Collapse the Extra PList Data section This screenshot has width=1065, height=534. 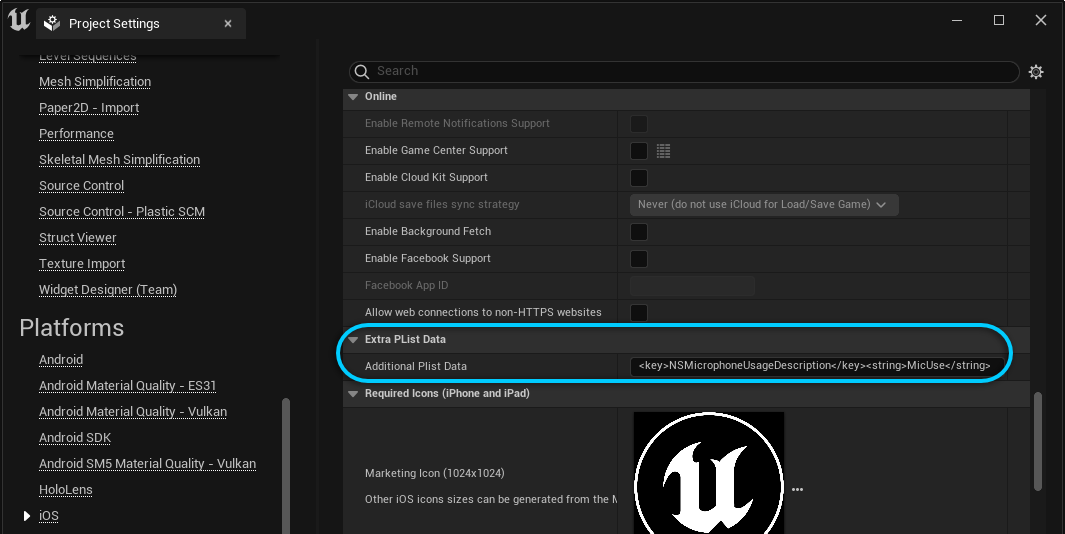tap(353, 340)
